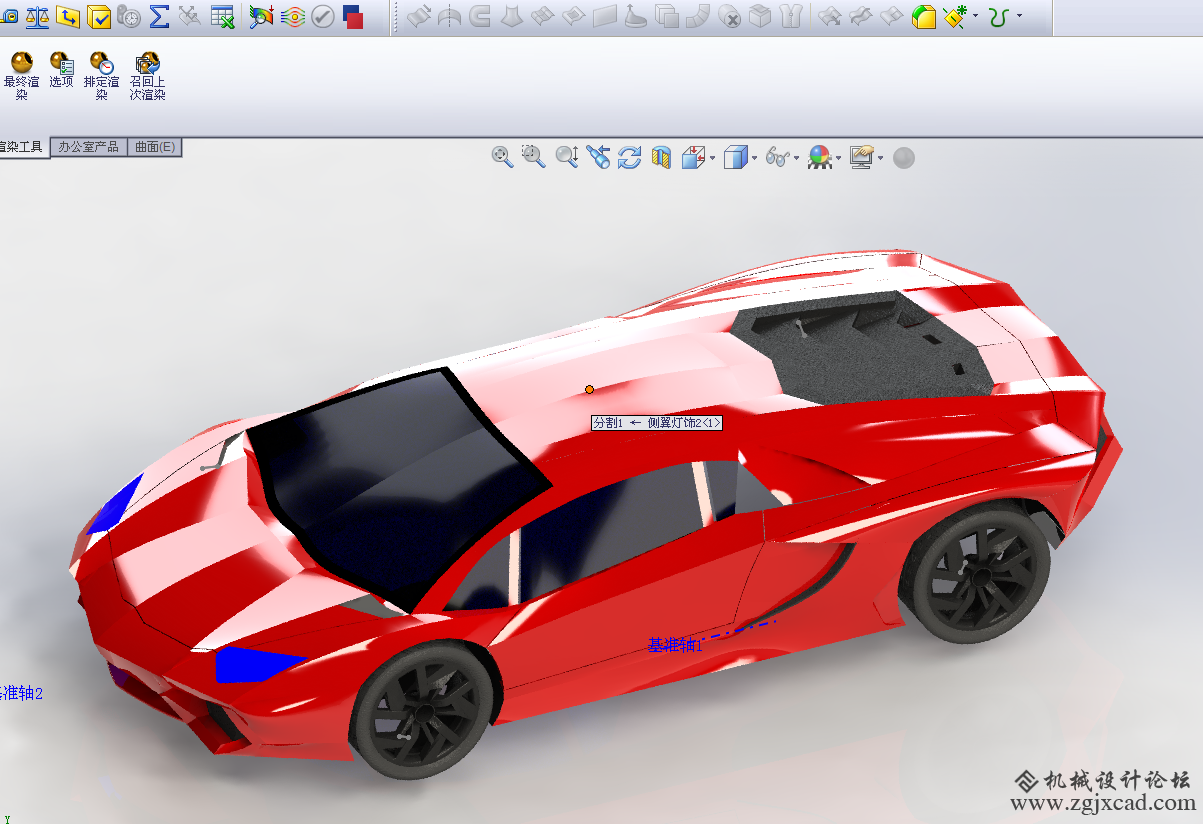
Task: Expand the Apply Scene dropdown arrow
Action: click(x=839, y=157)
